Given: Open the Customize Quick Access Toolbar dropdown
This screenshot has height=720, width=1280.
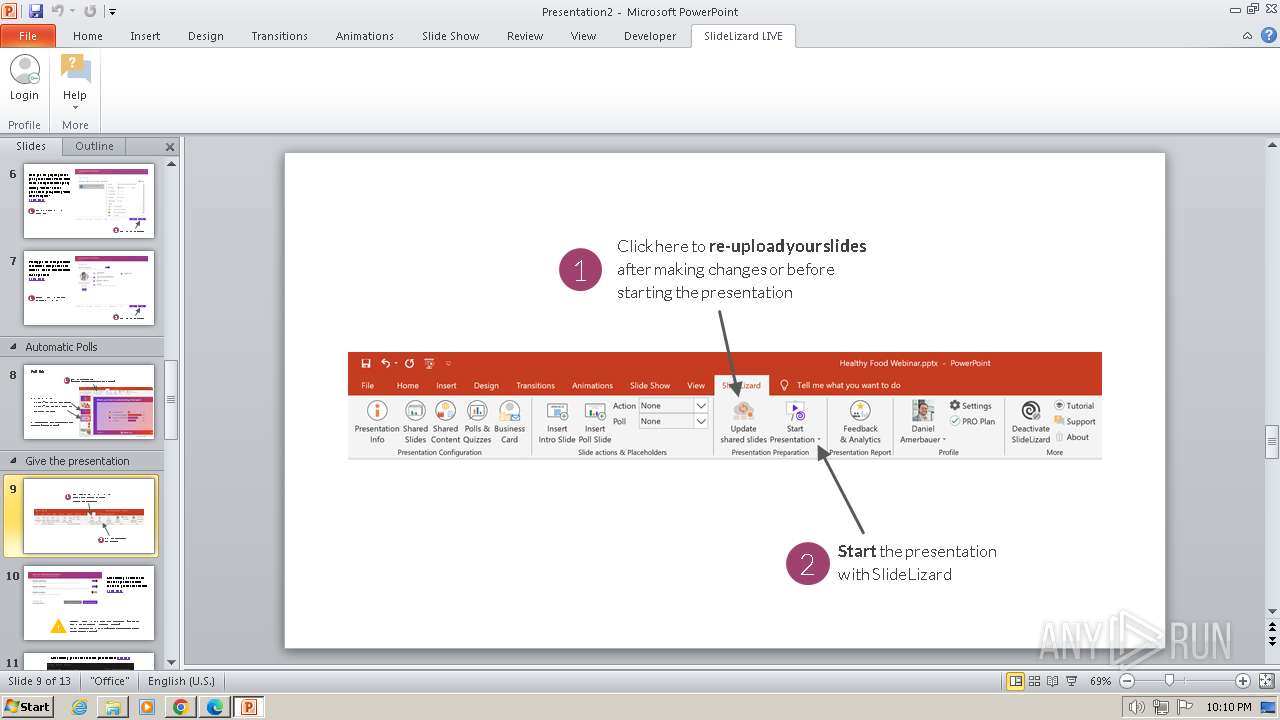Looking at the screenshot, I should 112,12.
